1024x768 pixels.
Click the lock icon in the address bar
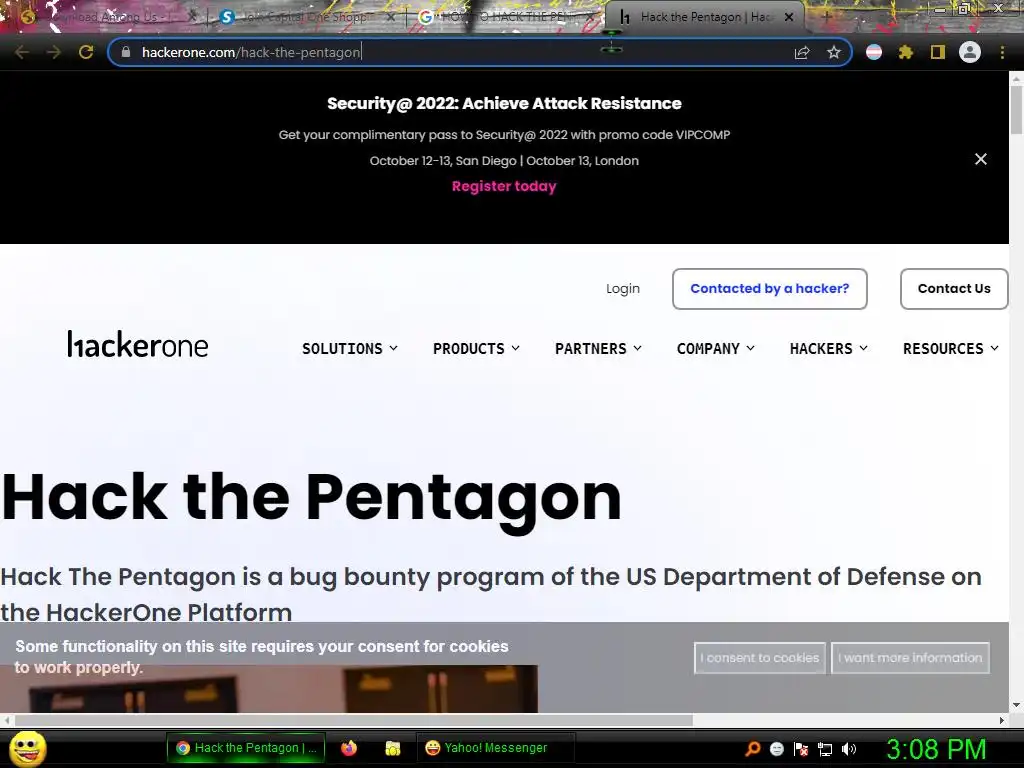[x=126, y=52]
